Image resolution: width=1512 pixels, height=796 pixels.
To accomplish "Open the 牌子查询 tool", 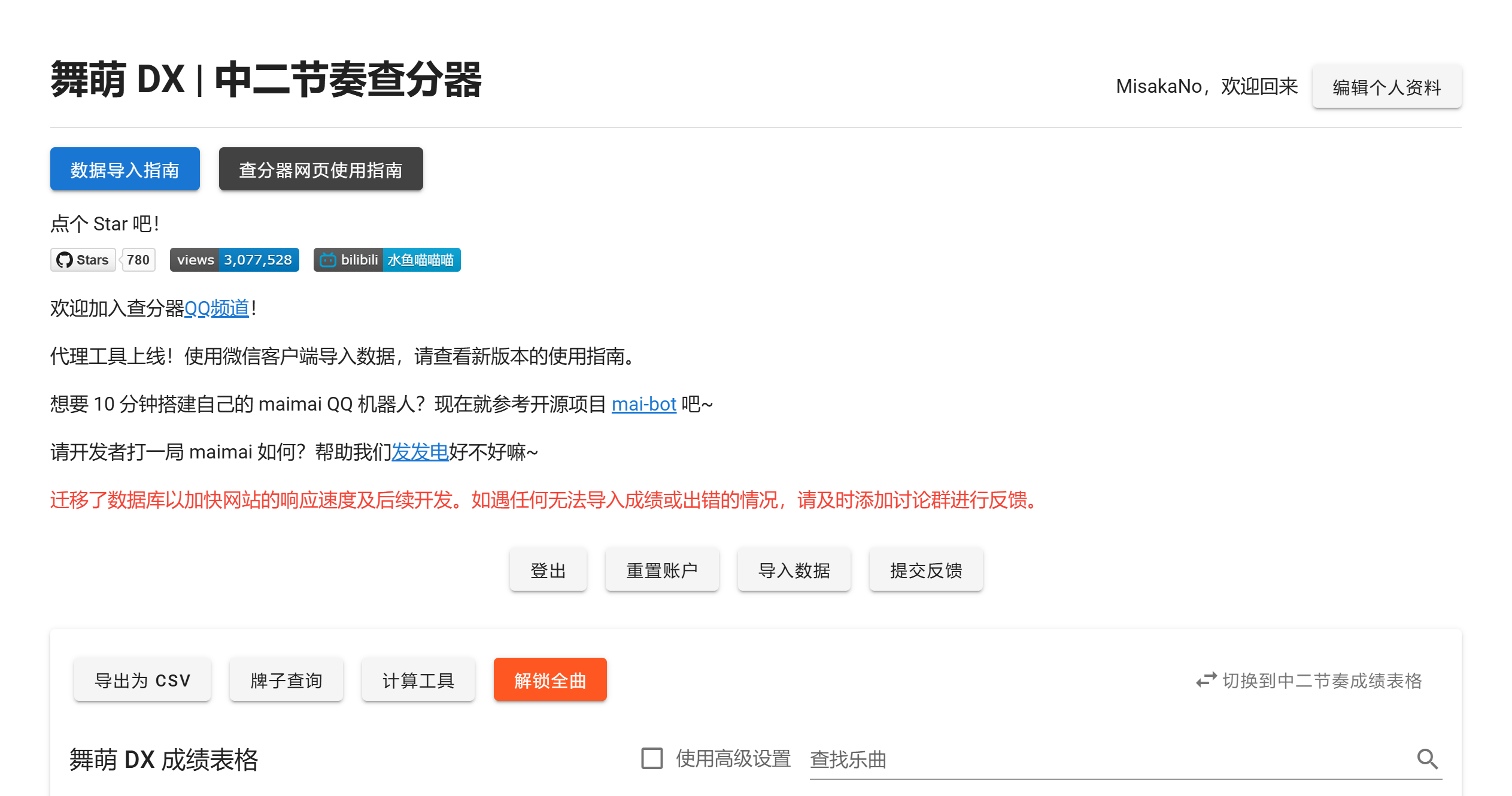I will (x=287, y=680).
